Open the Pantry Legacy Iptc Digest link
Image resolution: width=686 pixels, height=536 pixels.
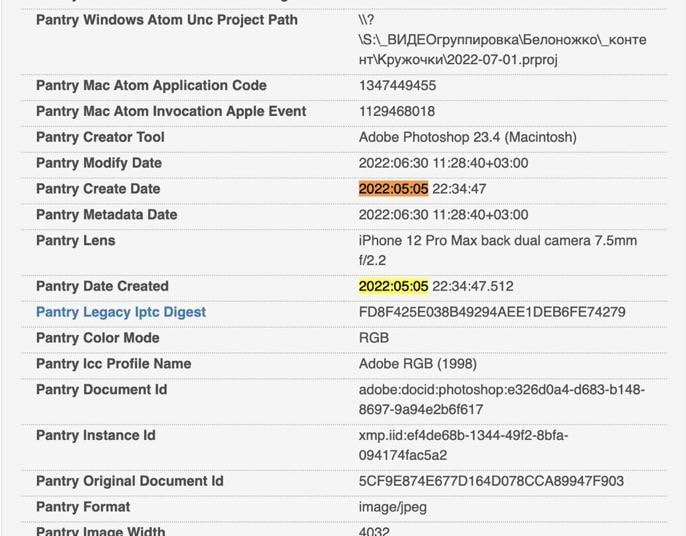tap(121, 312)
